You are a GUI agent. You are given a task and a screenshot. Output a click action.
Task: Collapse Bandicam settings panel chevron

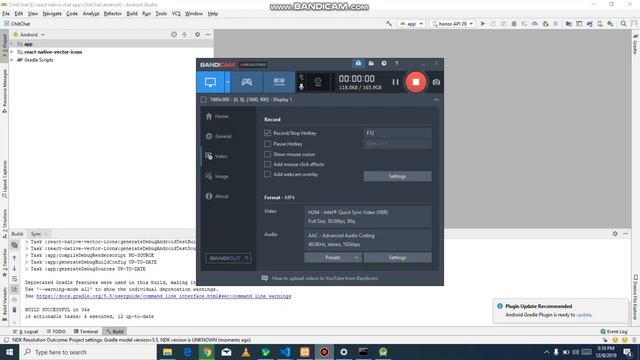pyautogui.click(x=436, y=100)
